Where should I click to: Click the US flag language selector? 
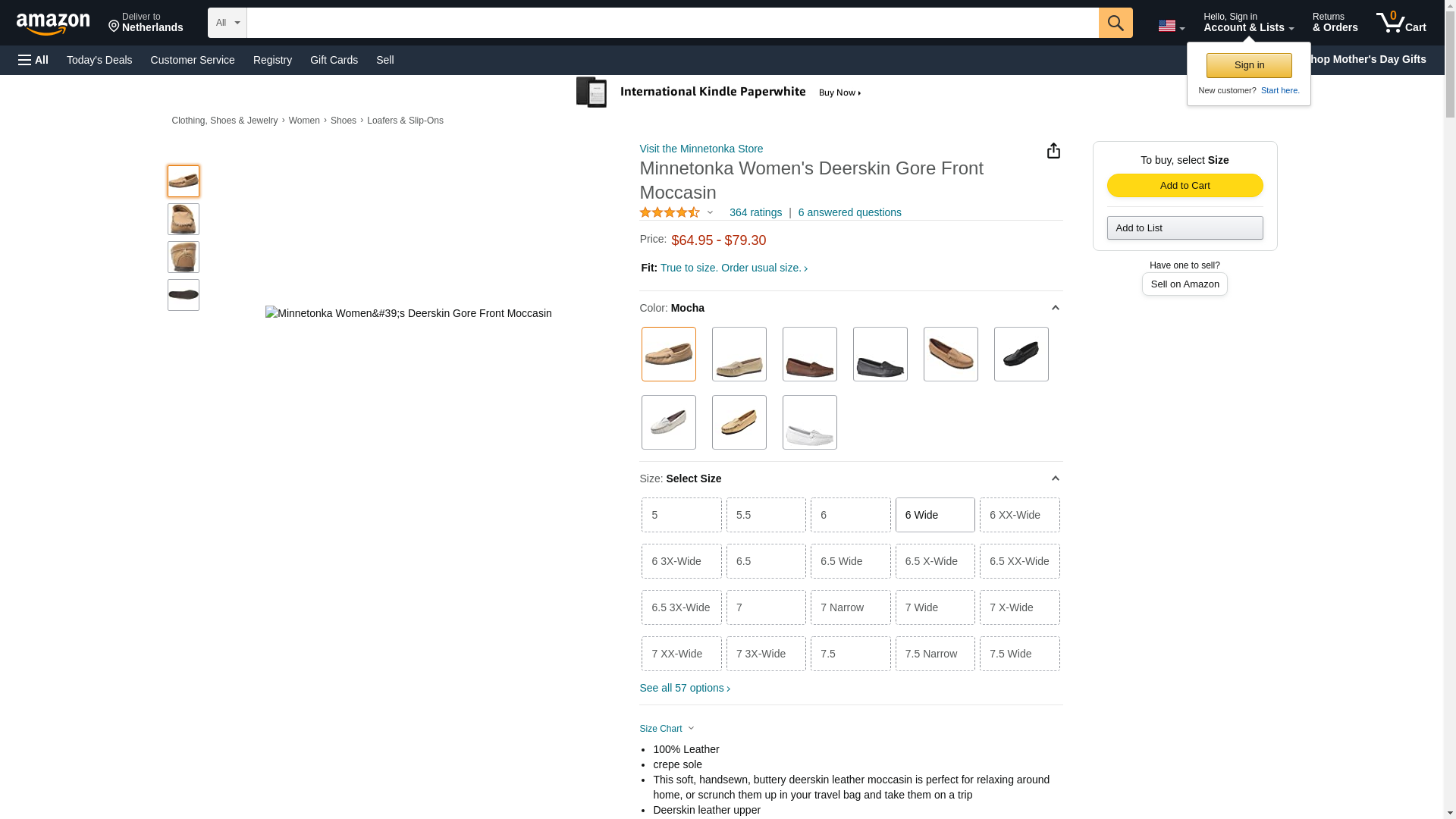tap(1170, 26)
